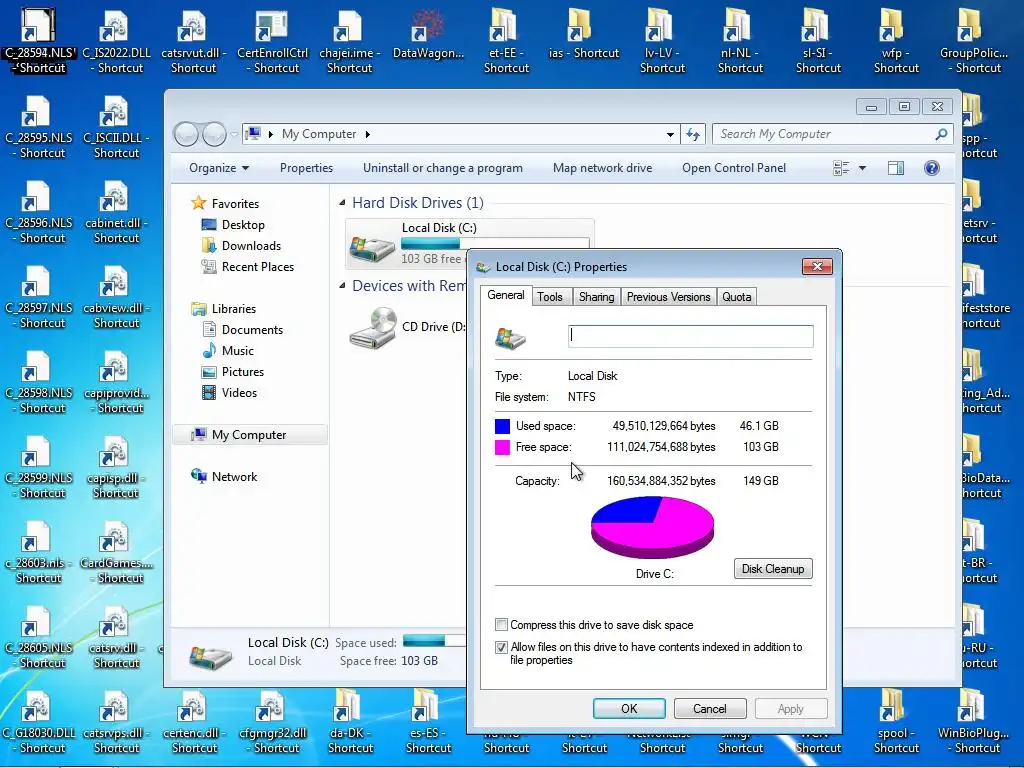Select the cabinet.dll shortcut icon

tap(116, 211)
